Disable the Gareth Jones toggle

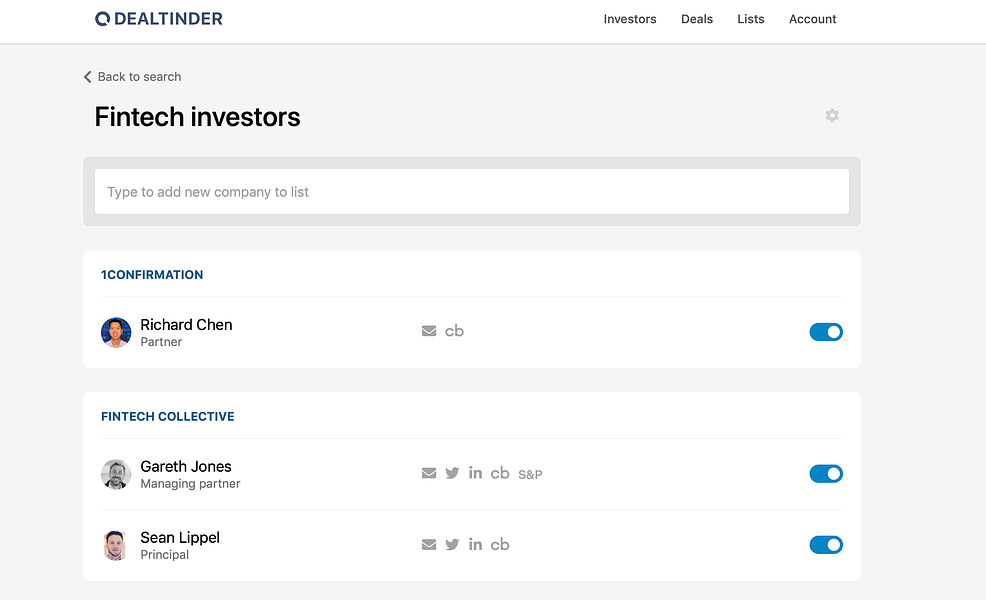[x=826, y=474]
